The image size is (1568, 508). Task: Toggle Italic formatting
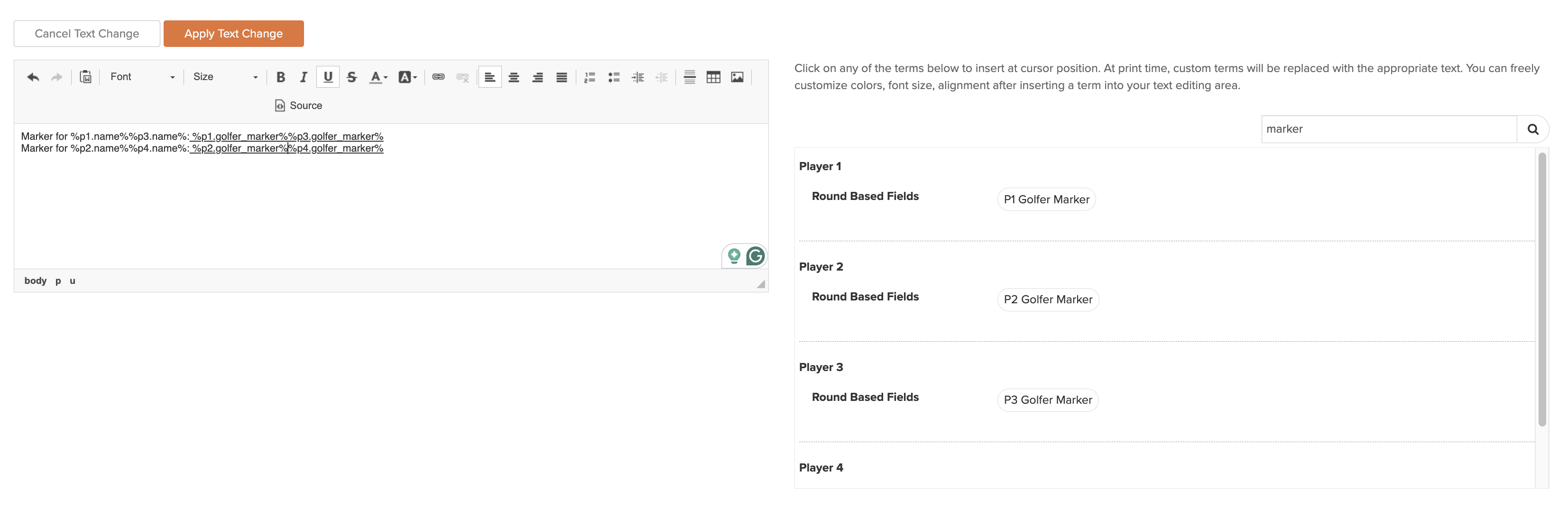click(x=304, y=77)
